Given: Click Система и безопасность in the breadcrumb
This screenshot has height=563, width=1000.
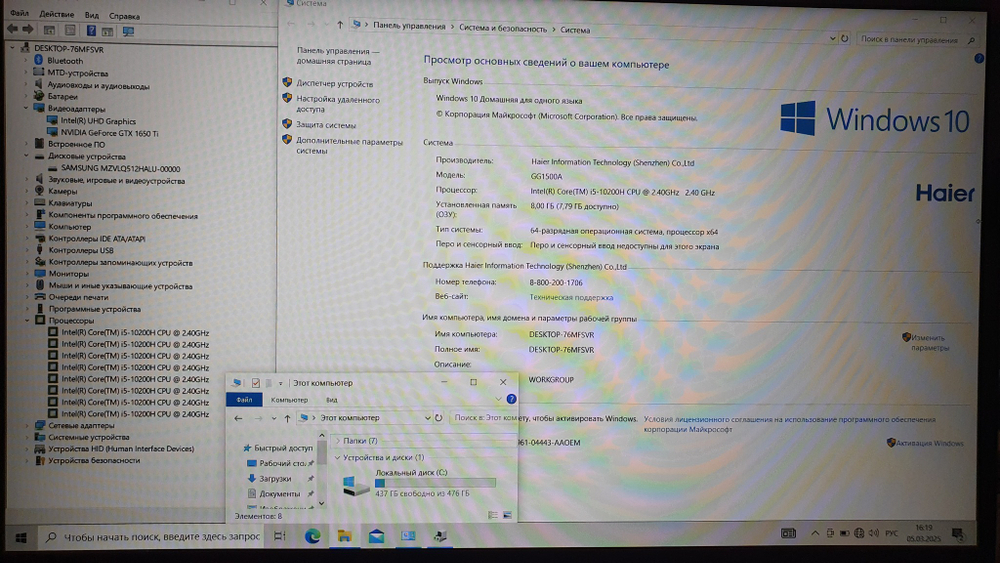Looking at the screenshot, I should (503, 29).
